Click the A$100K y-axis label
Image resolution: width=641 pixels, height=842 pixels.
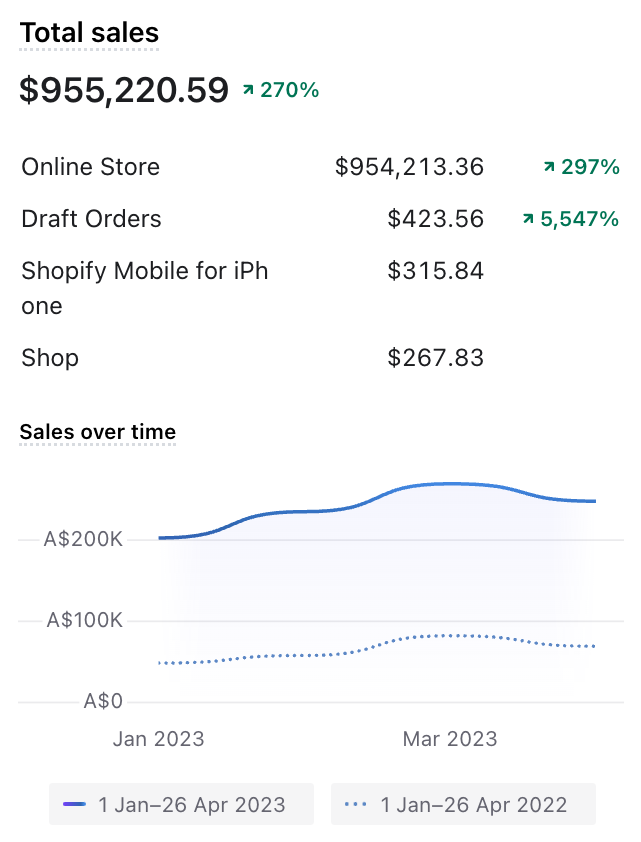click(84, 620)
